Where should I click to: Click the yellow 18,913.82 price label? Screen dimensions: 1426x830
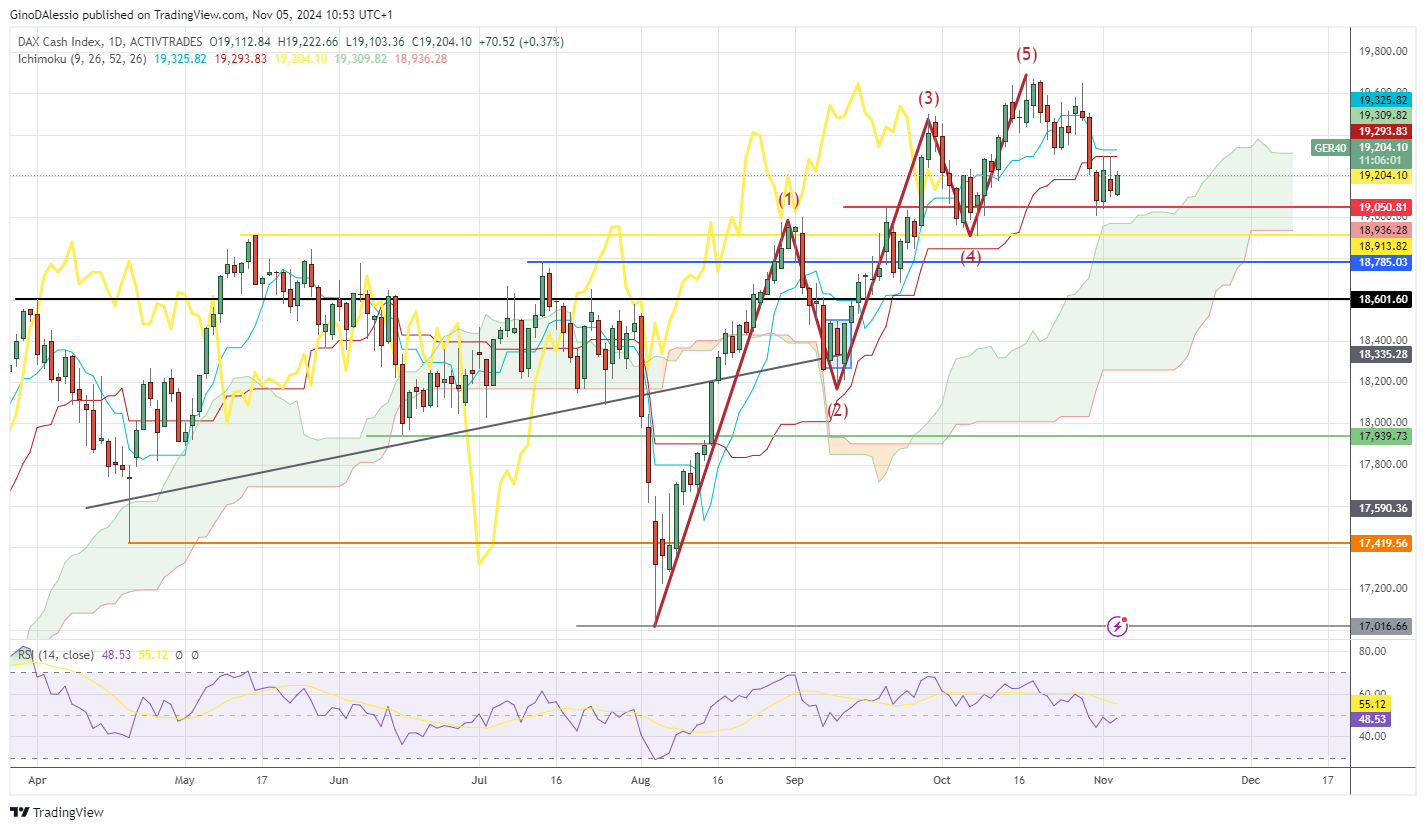point(1382,246)
